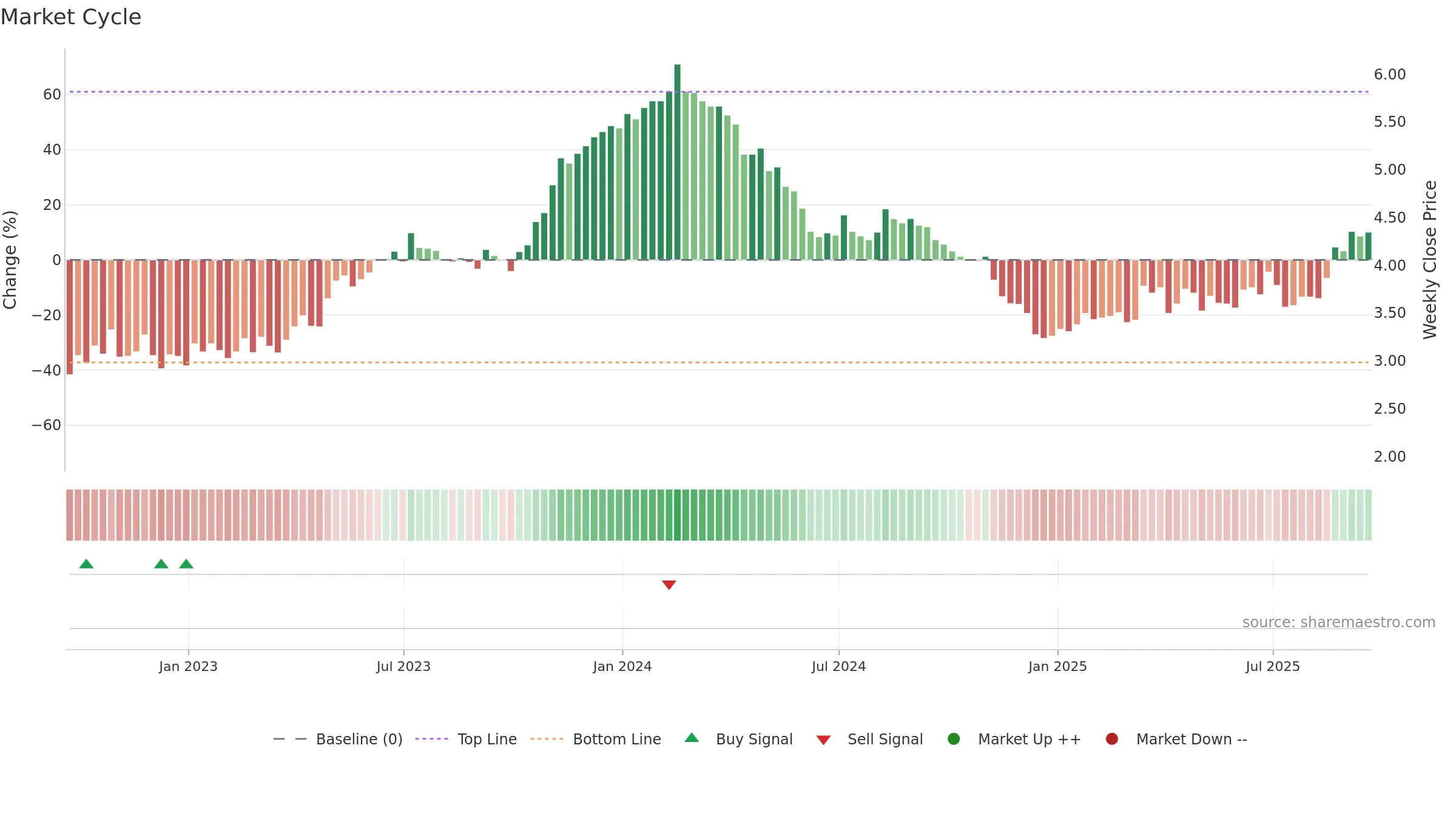The height and width of the screenshot is (819, 1456).
Task: Toggle the Sell Signal legend entry
Action: tap(869, 739)
